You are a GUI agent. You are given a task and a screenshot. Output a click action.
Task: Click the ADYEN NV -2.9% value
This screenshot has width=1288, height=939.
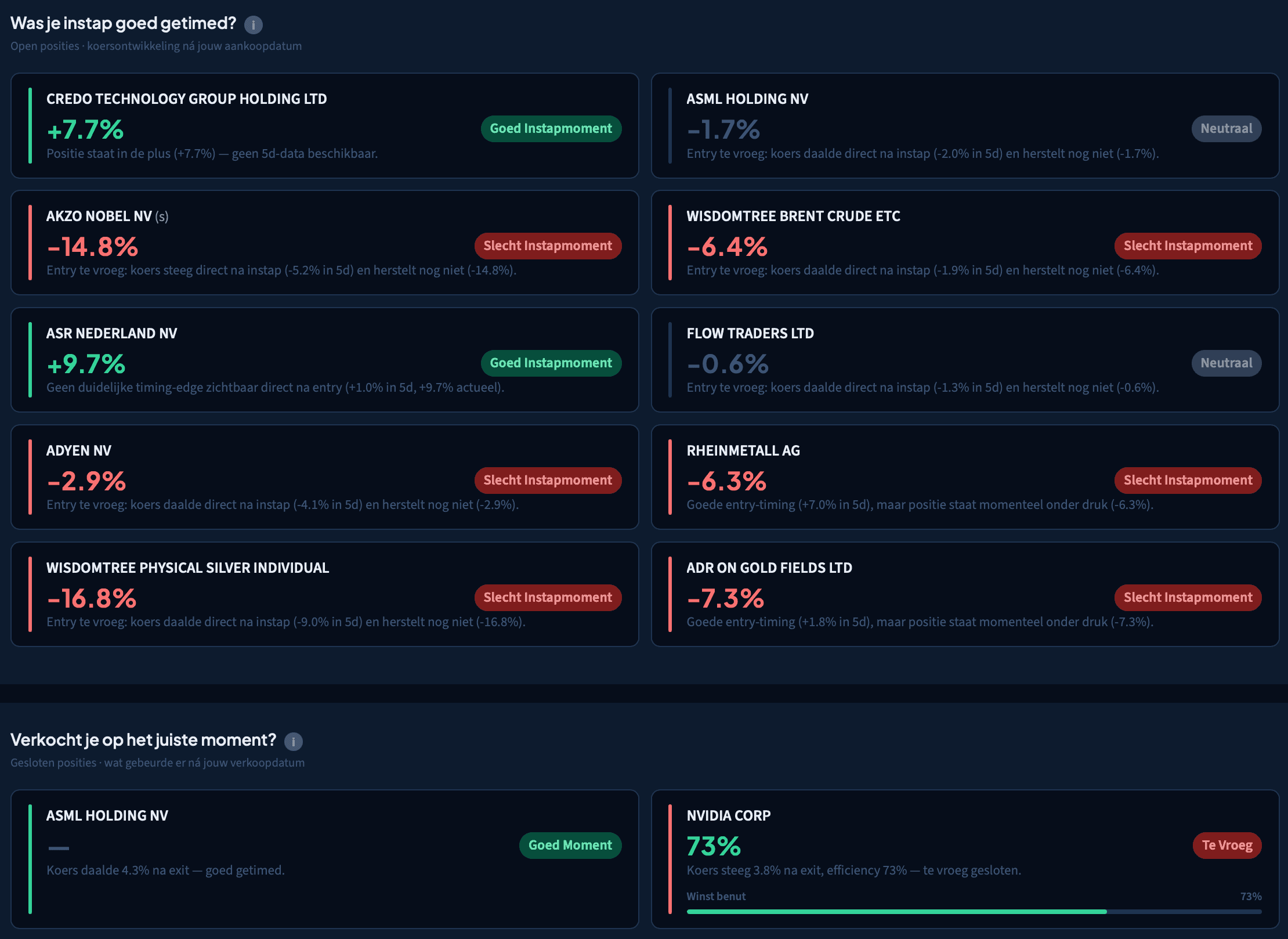tap(86, 481)
